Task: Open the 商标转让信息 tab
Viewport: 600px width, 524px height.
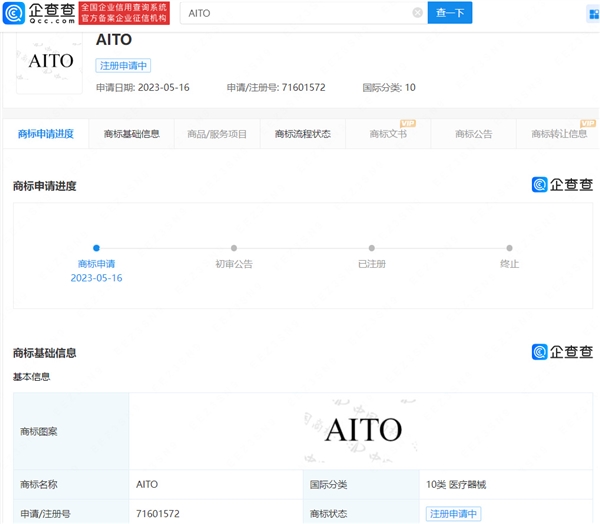Action: 559,134
